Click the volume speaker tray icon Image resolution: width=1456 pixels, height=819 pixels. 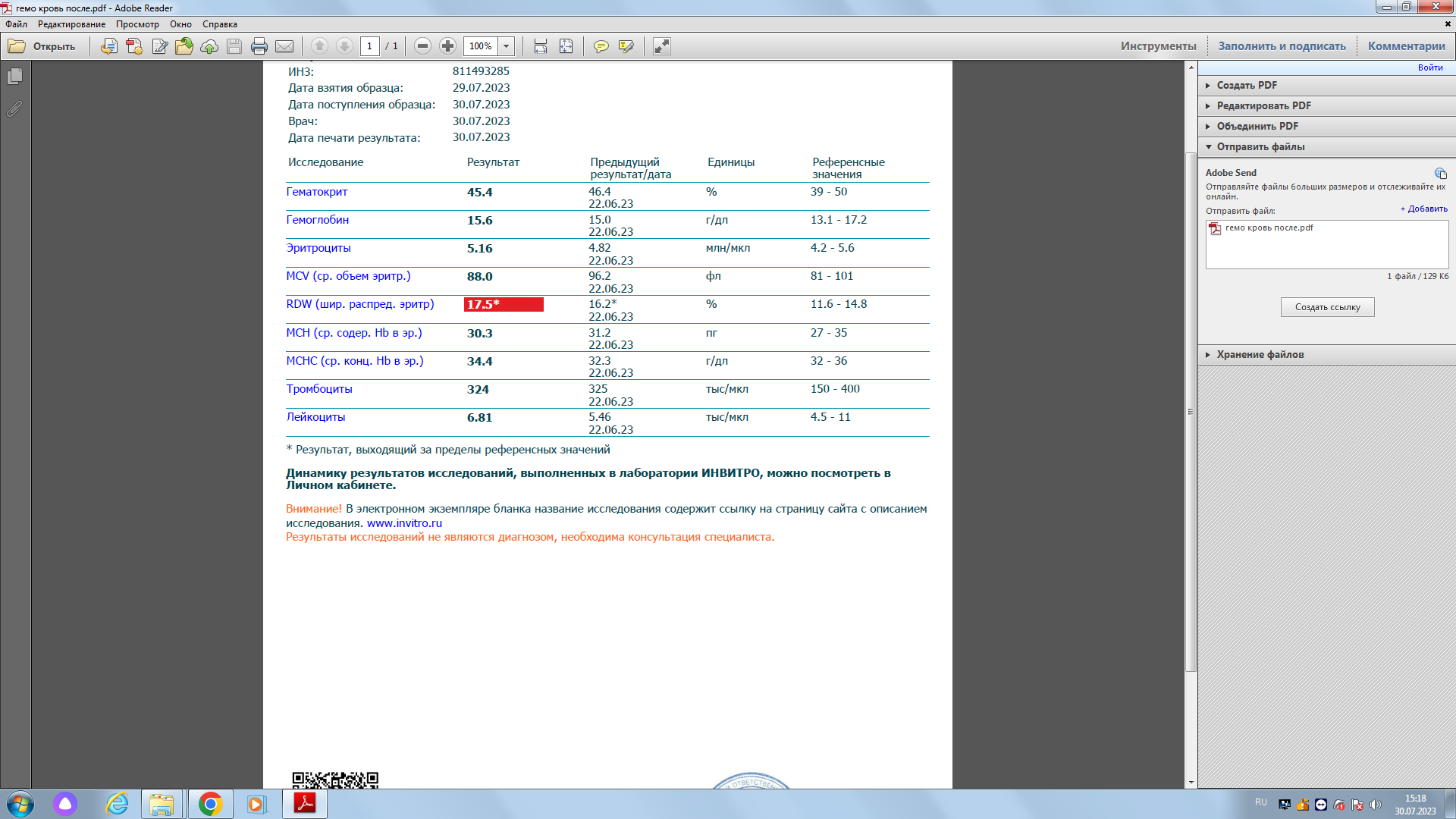click(1376, 805)
